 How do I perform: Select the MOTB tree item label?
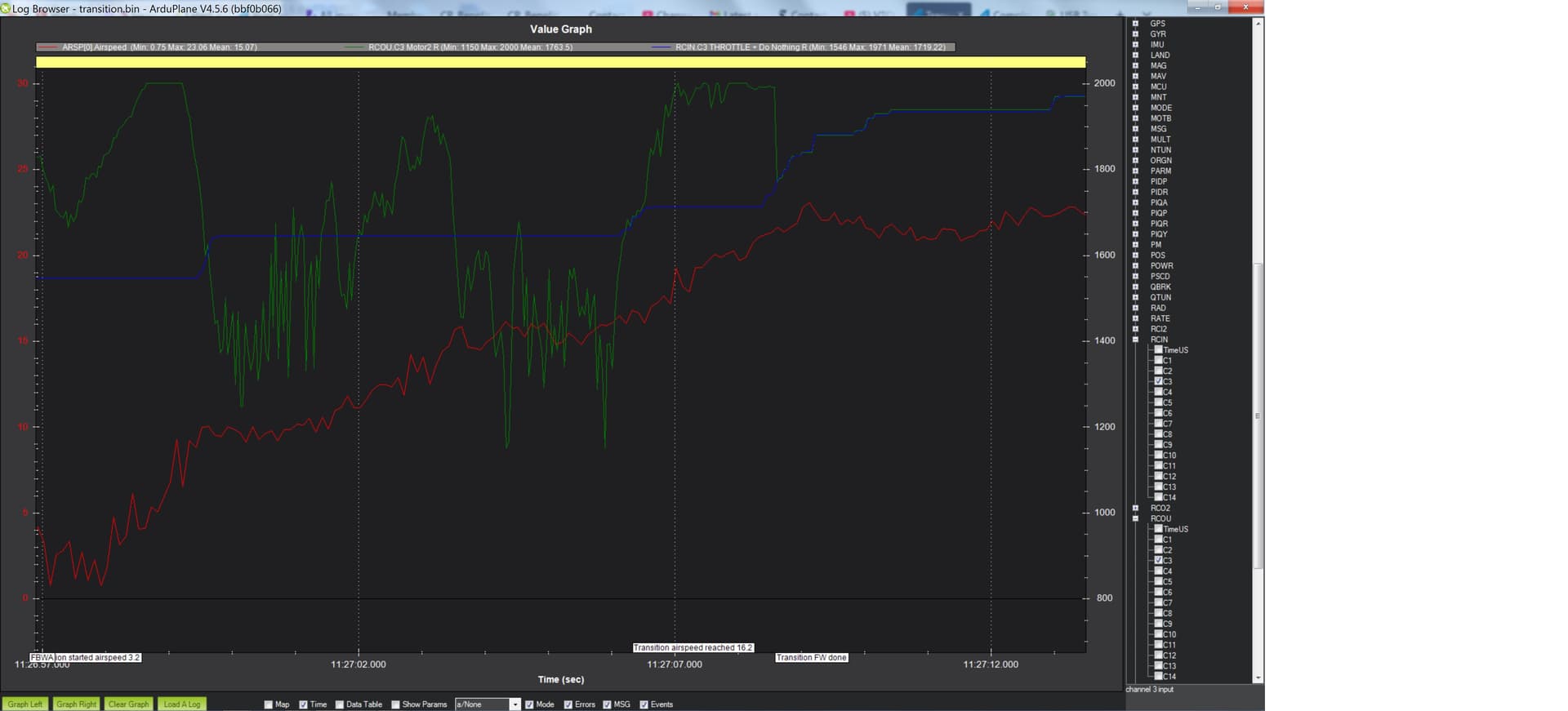tap(1160, 118)
